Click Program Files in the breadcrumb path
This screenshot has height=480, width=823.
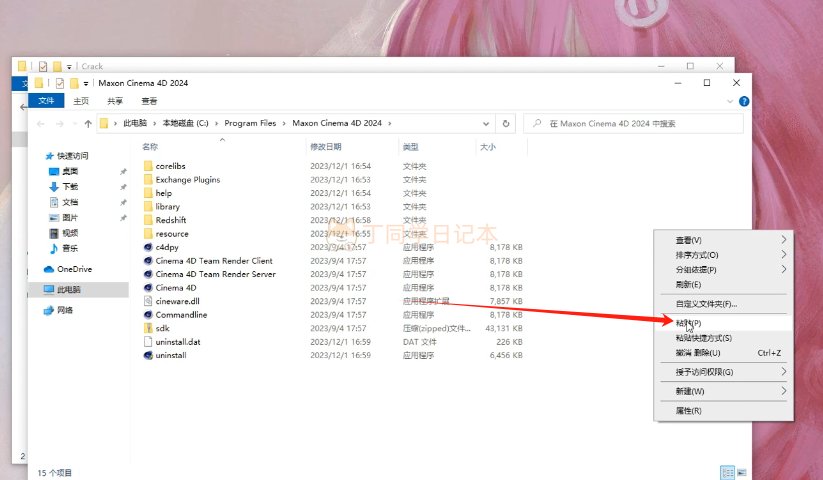coord(250,123)
